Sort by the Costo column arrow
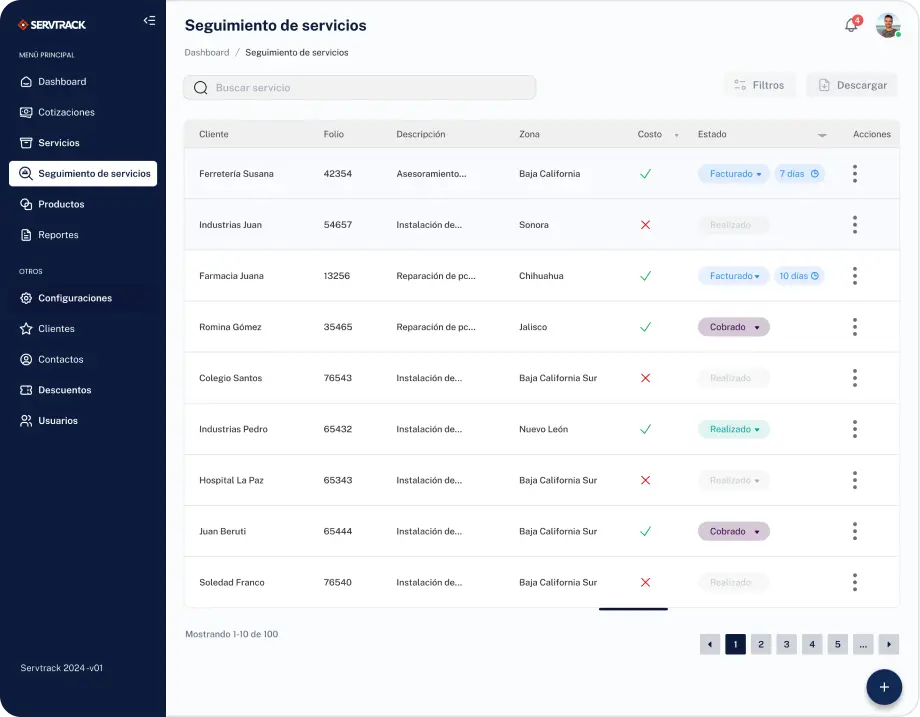This screenshot has height=717, width=920. [x=676, y=135]
